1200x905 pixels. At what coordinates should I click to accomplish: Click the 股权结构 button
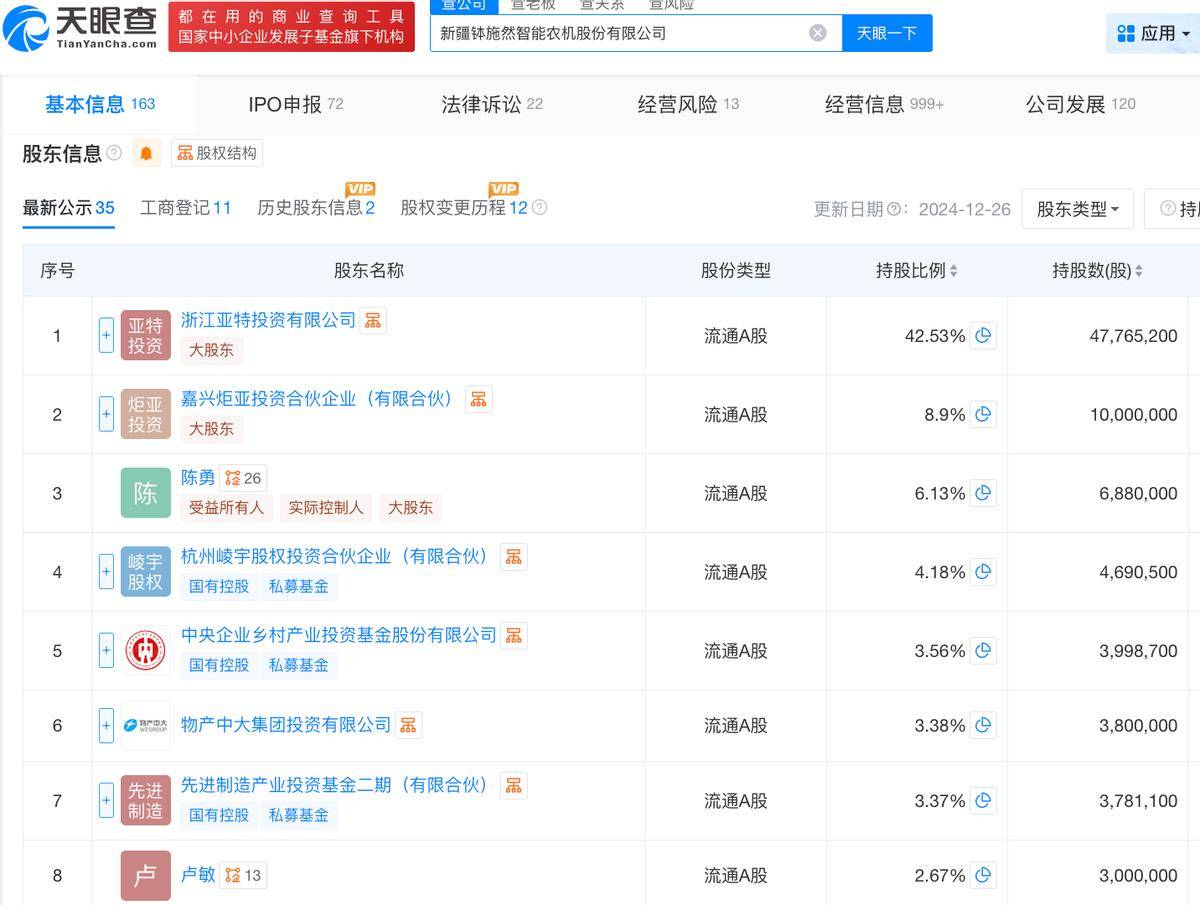(217, 153)
